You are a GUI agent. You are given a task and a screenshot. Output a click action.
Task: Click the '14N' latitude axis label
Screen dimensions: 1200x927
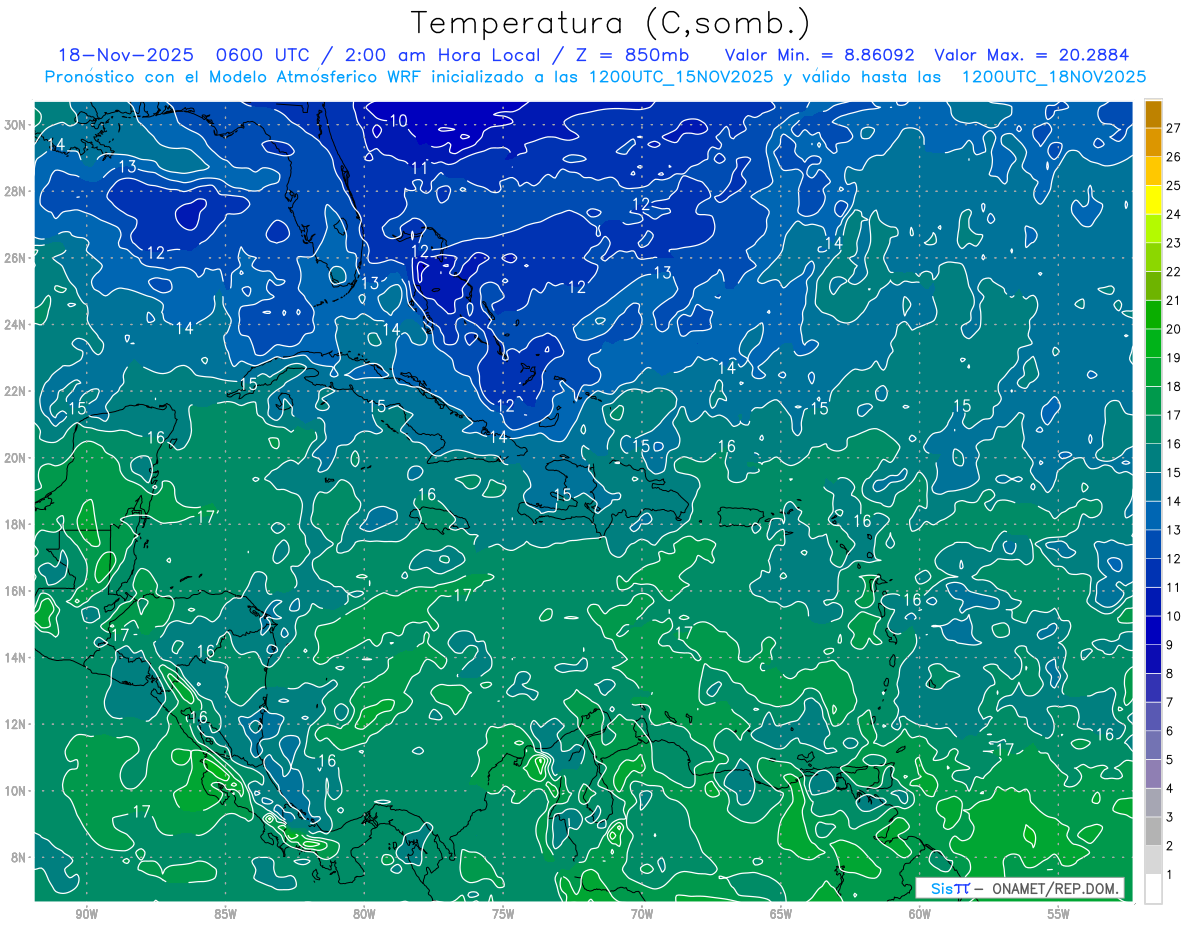tap(15, 658)
